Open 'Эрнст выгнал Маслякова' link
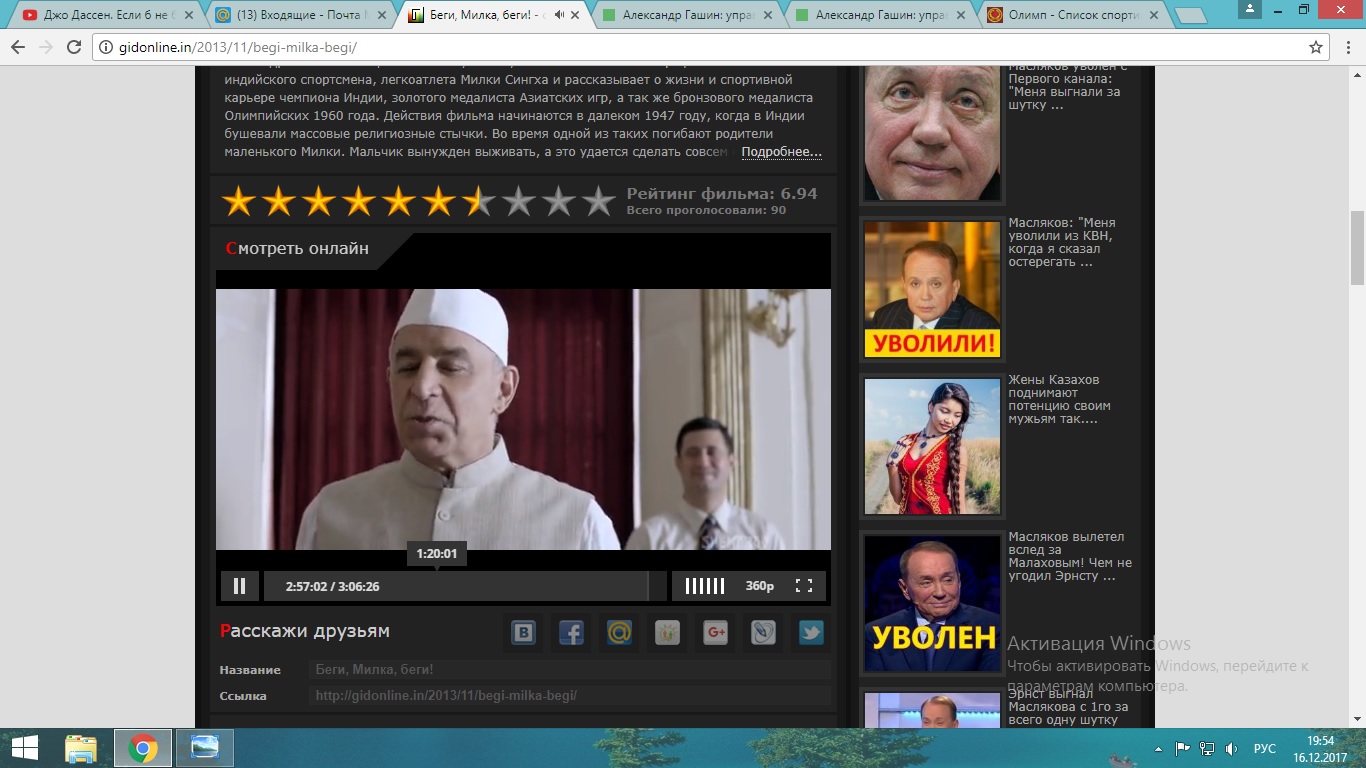1366x768 pixels. (x=1068, y=706)
